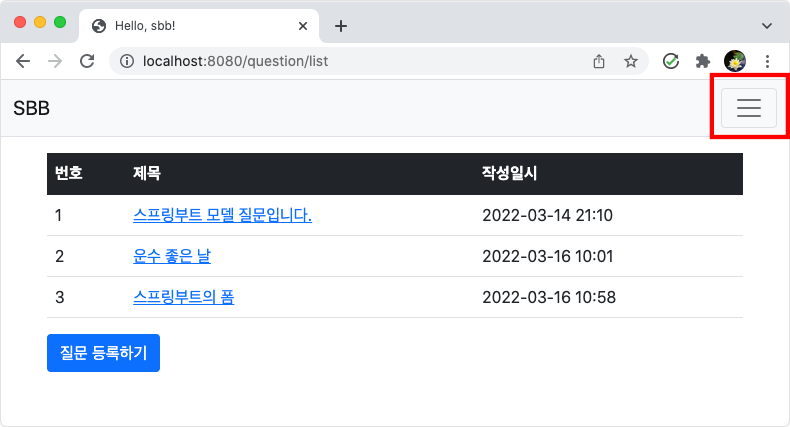The width and height of the screenshot is (790, 427).
Task: Click the SBB navbar brand
Action: coord(31,108)
